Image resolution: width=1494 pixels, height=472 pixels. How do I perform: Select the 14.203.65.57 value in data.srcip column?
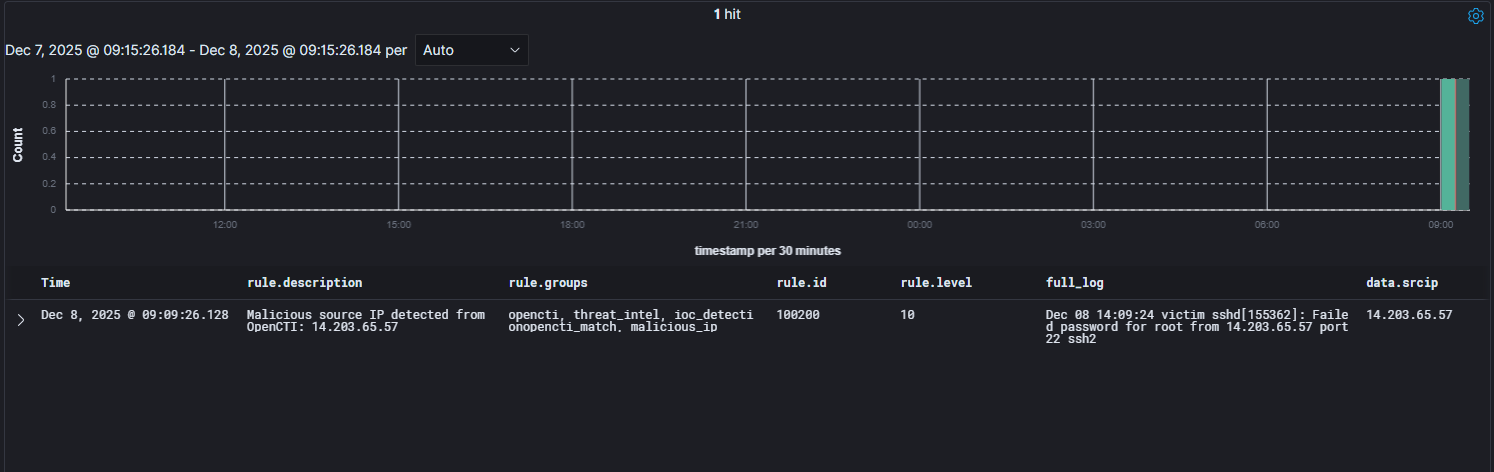[x=1408, y=315]
